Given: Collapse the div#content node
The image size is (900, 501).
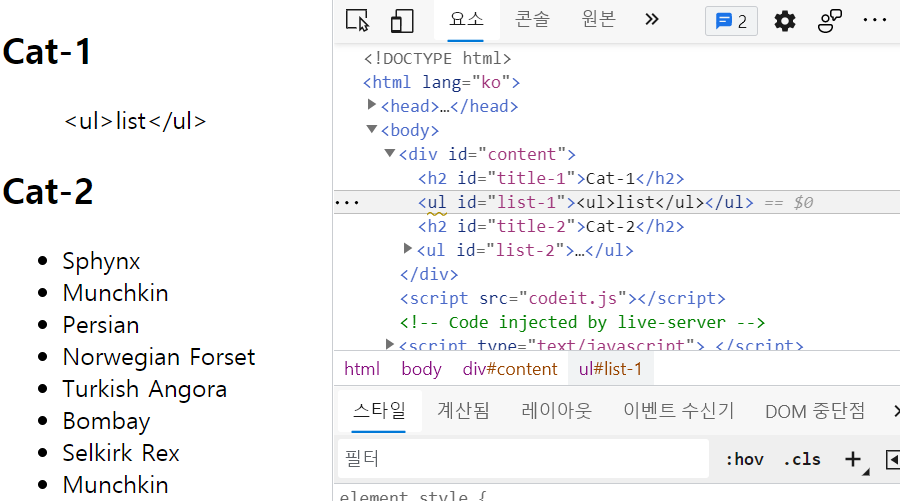Looking at the screenshot, I should (x=390, y=153).
